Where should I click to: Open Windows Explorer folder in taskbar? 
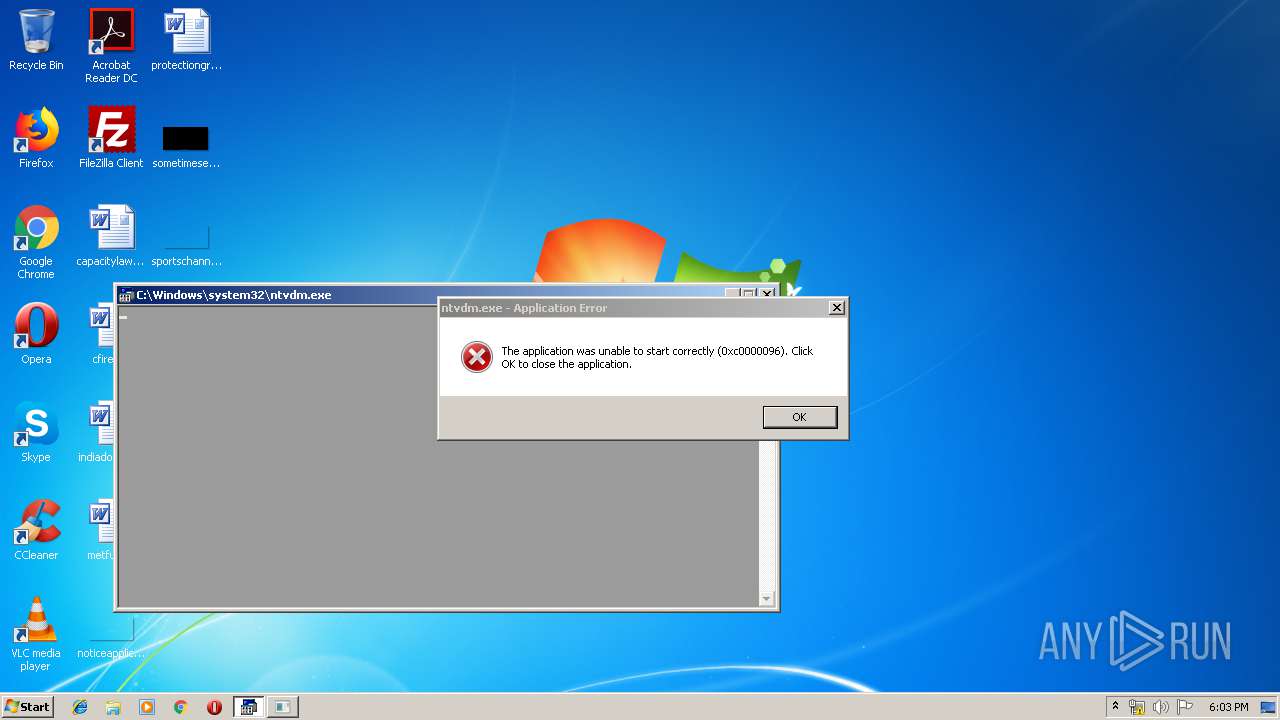(x=113, y=707)
